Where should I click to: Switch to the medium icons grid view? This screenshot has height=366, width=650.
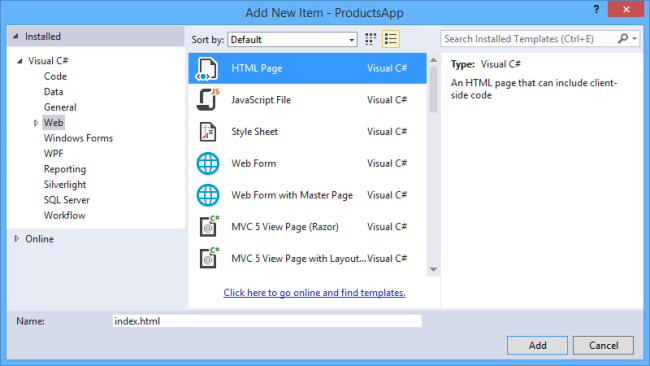tap(370, 39)
